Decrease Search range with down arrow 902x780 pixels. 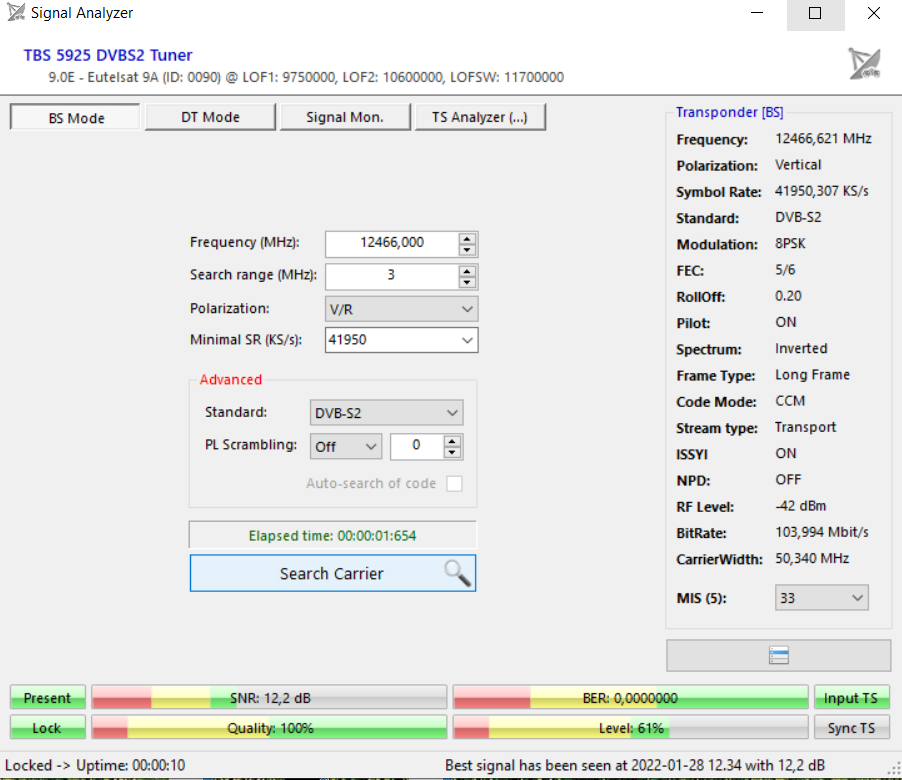click(x=467, y=282)
